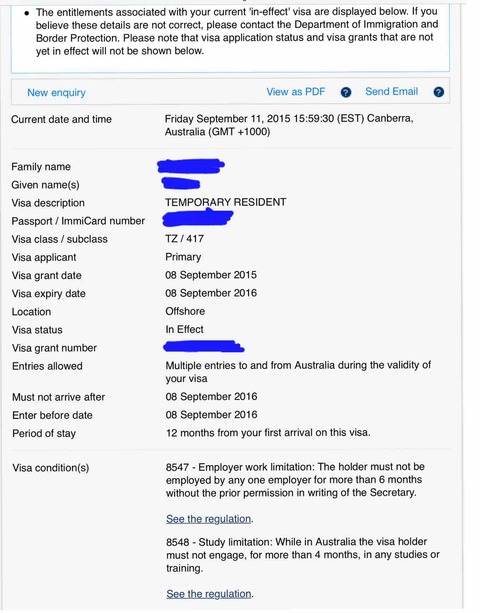
Task: Select the Send Email link
Action: [x=391, y=91]
